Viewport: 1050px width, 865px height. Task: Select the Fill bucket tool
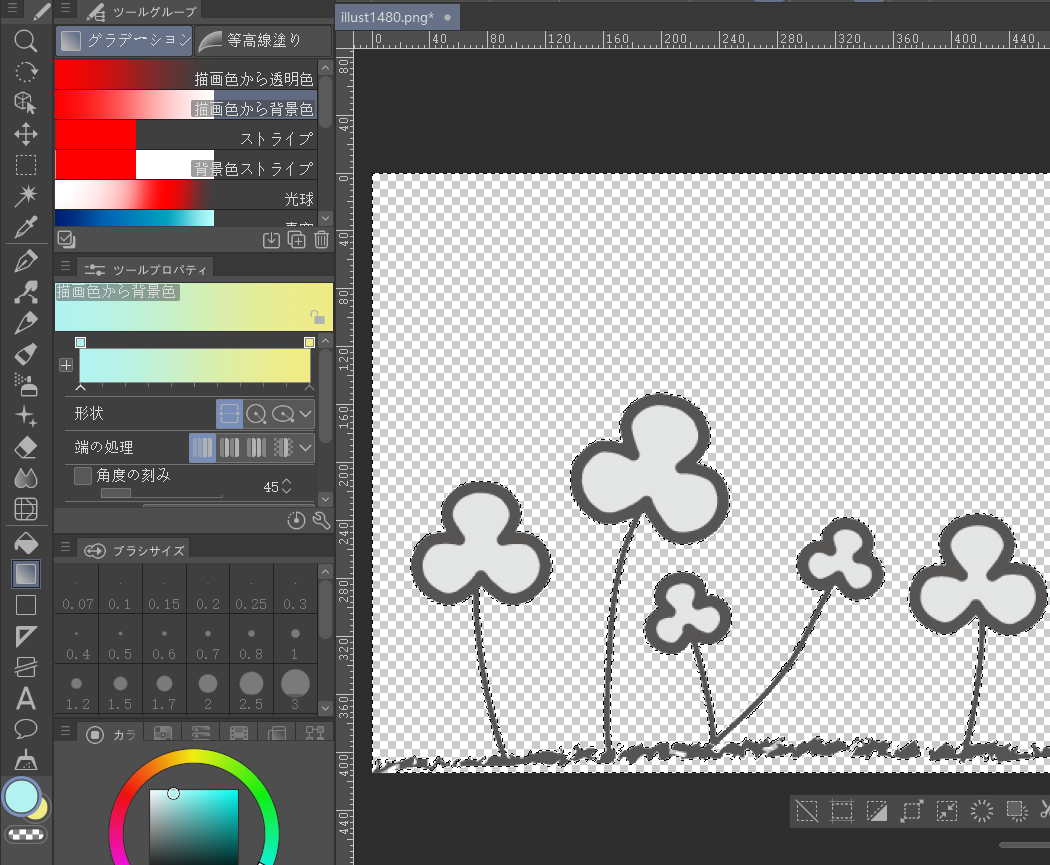(x=25, y=542)
